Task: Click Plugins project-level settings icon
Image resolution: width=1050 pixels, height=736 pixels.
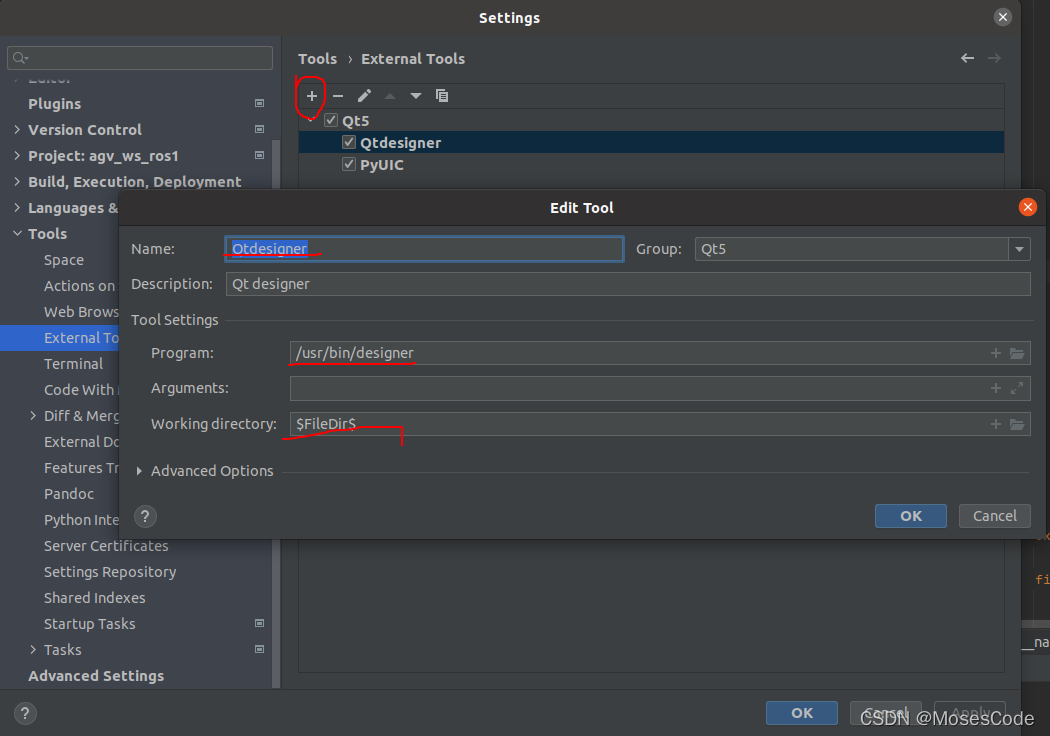Action: (x=260, y=103)
